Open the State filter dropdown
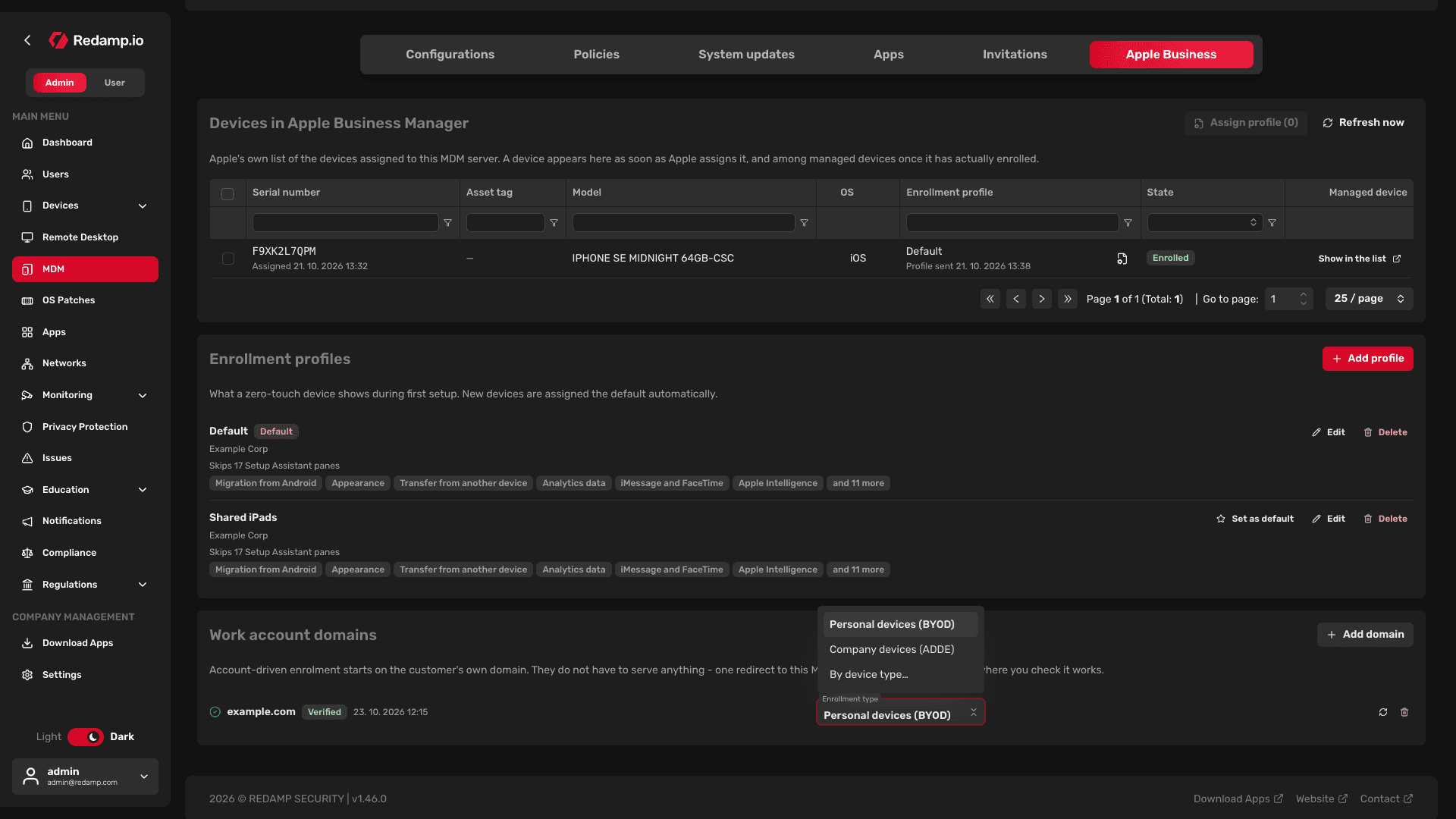 coord(1205,223)
